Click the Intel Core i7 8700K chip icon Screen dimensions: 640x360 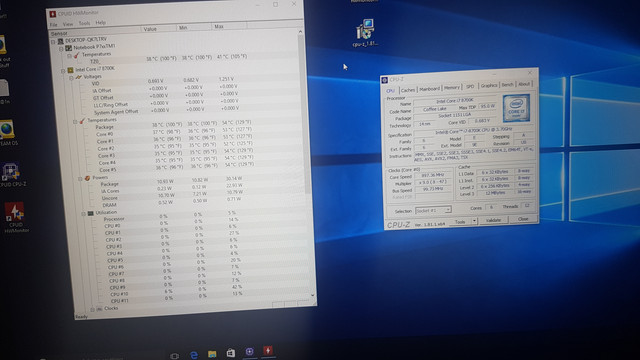pyautogui.click(x=70, y=70)
